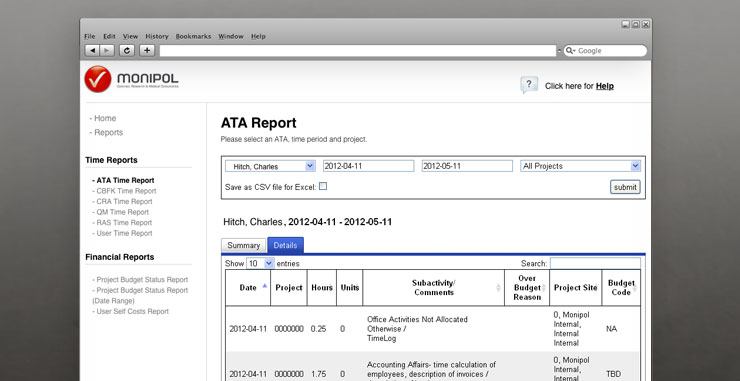Image resolution: width=740 pixels, height=381 pixels.
Task: Click the 0.25 hours cell
Action: (x=319, y=329)
